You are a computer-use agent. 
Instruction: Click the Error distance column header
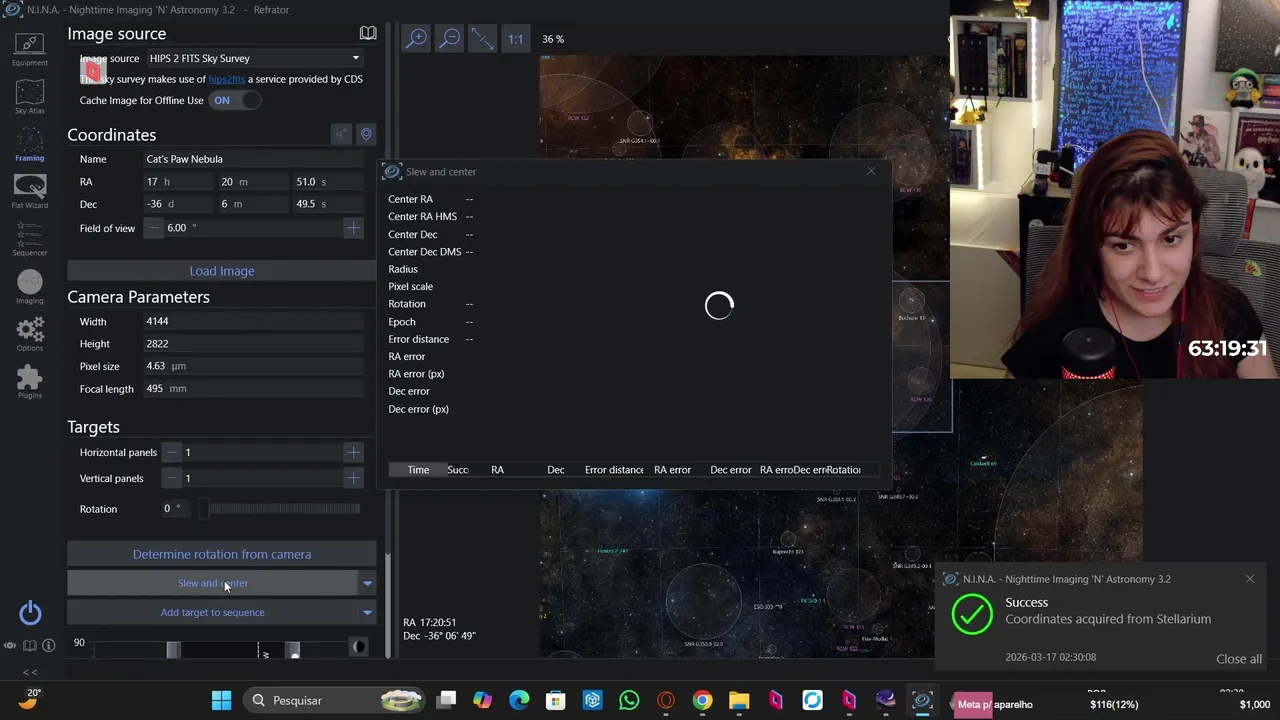(x=614, y=470)
